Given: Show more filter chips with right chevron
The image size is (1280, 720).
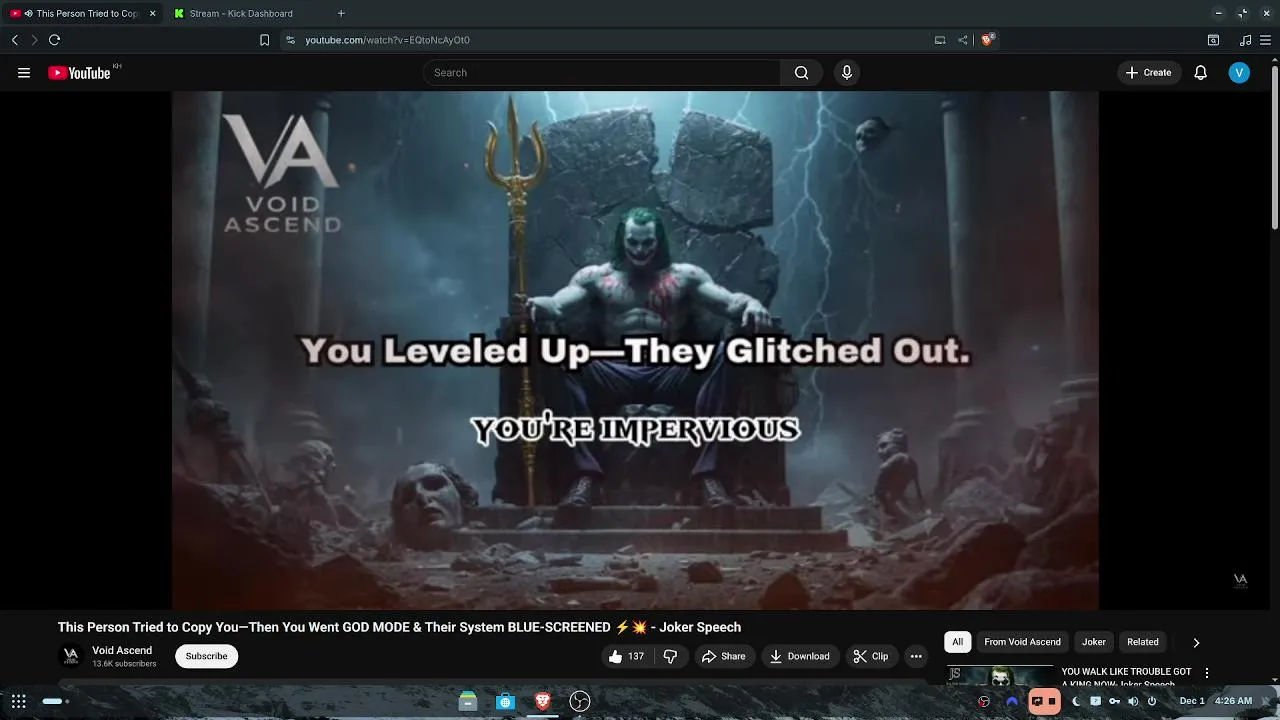Looking at the screenshot, I should point(1196,643).
